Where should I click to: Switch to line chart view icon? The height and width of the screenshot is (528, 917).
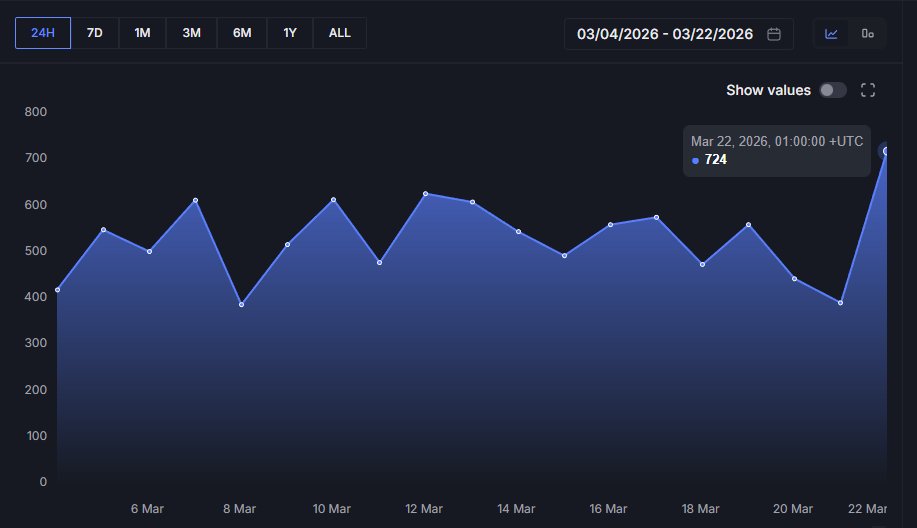pos(831,34)
